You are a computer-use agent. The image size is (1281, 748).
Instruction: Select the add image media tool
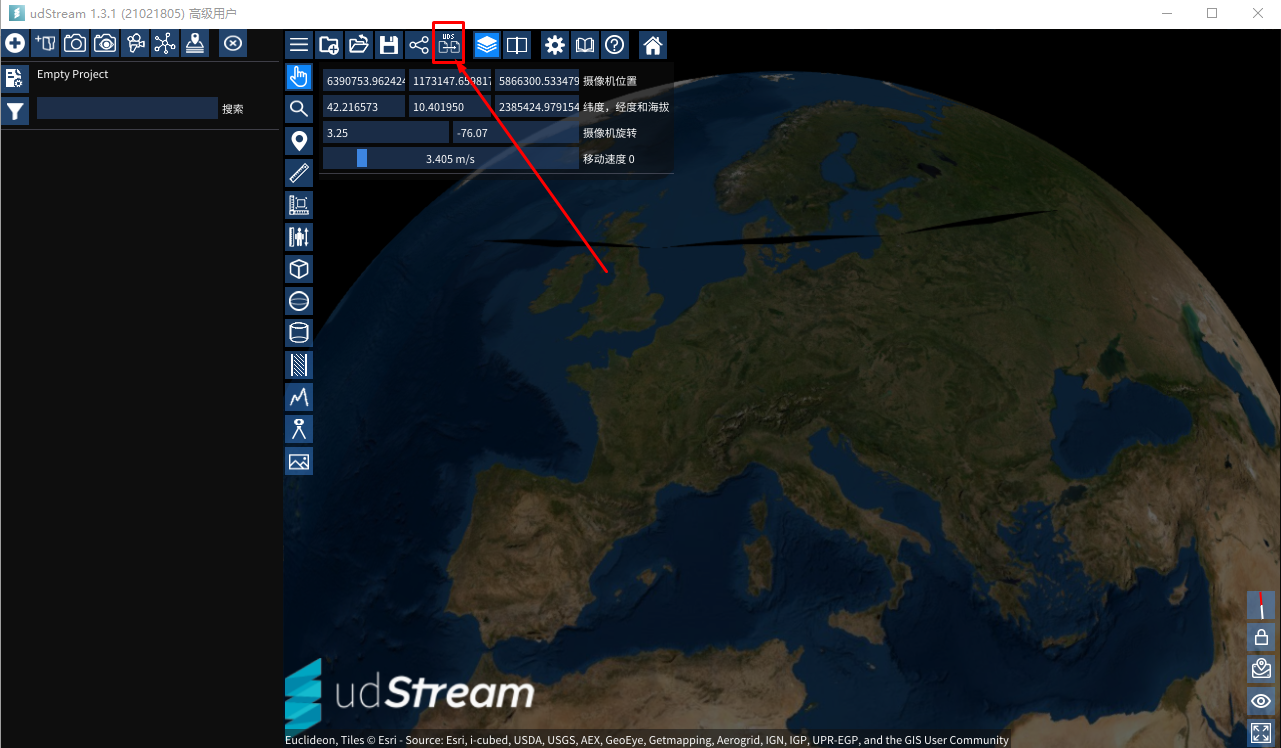pos(299,461)
